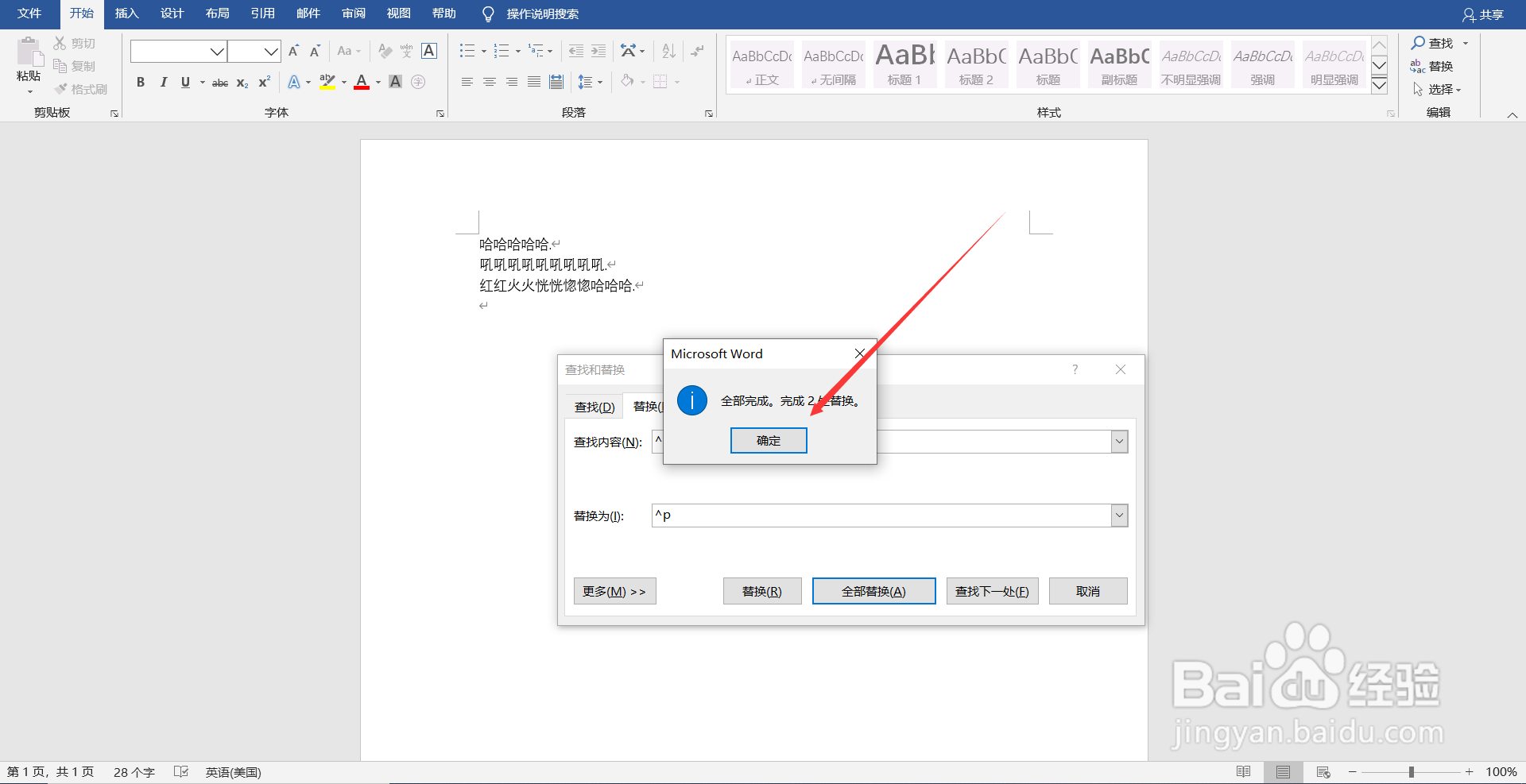Screen dimensions: 1526x784
Task: Switch to the Layout ribbon tab
Action: point(217,14)
